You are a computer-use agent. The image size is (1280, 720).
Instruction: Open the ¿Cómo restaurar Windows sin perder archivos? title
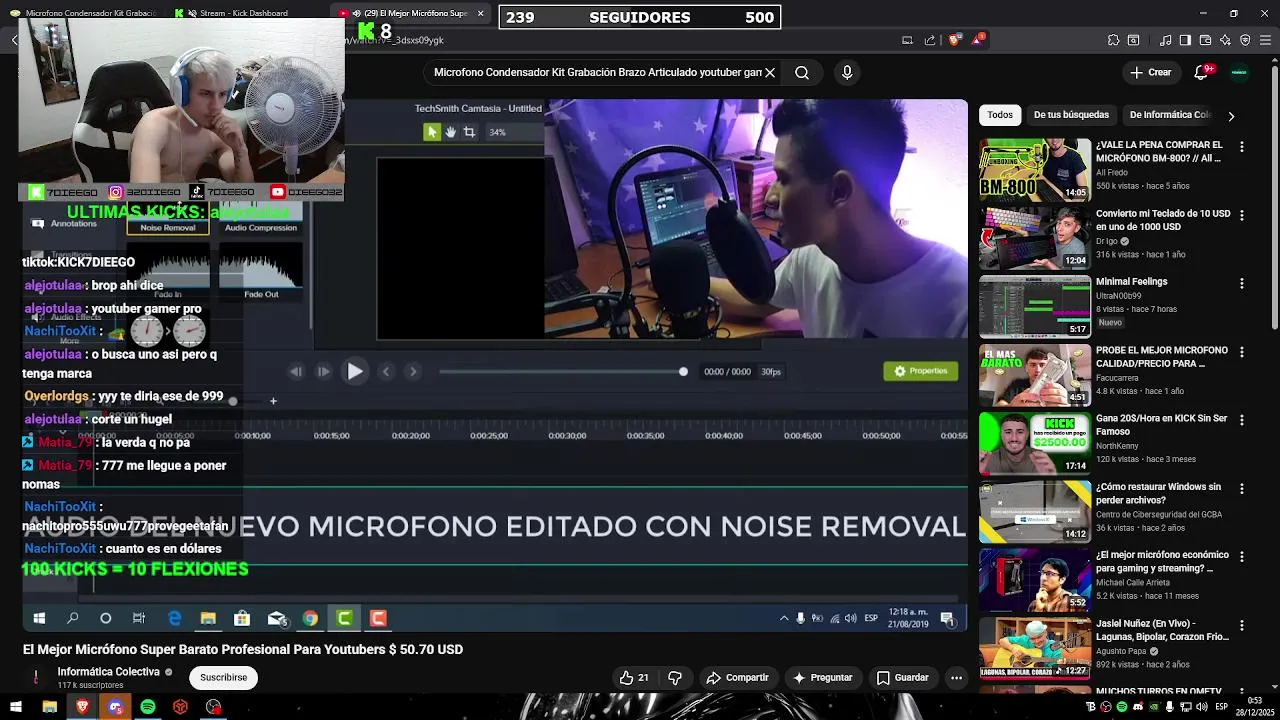tap(1158, 493)
